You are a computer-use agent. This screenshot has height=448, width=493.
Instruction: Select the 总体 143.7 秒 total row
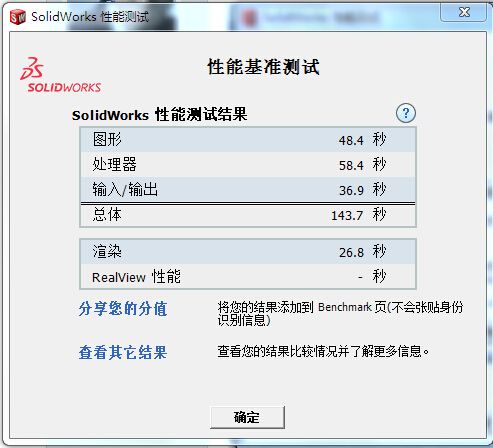pyautogui.click(x=248, y=215)
